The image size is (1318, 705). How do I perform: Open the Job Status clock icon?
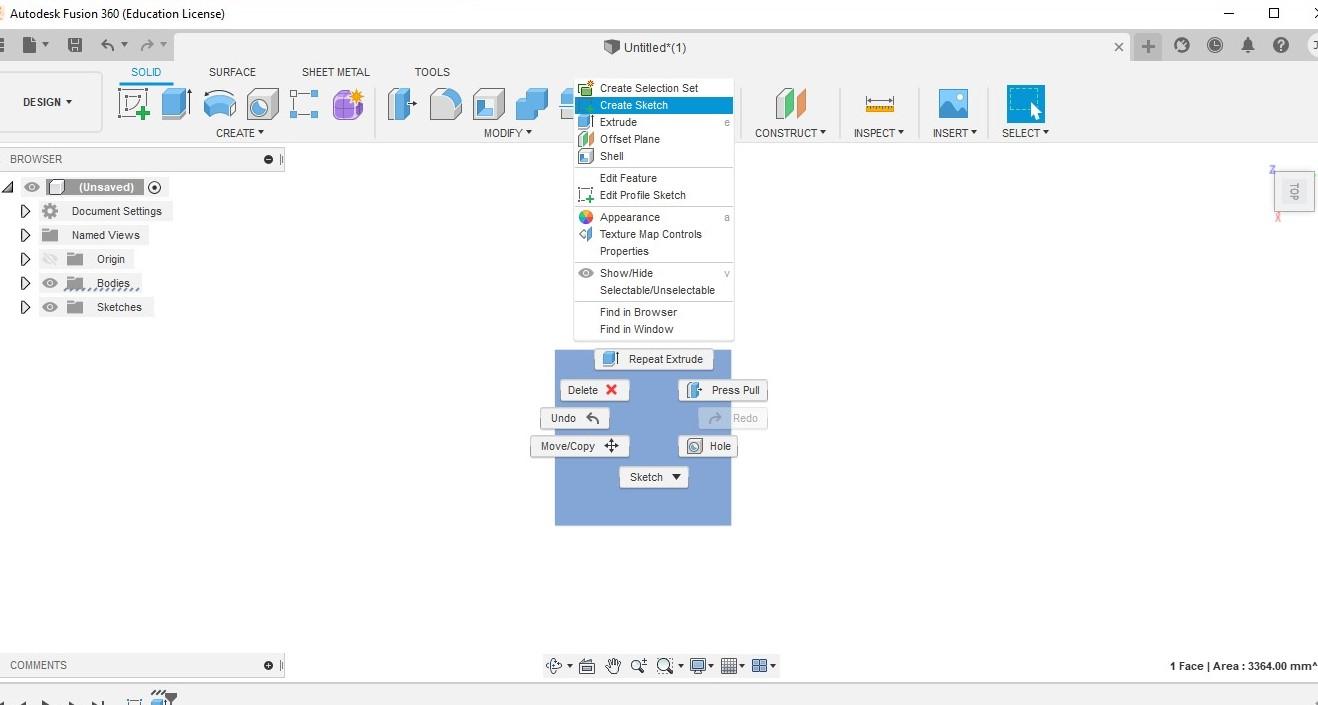1214,45
